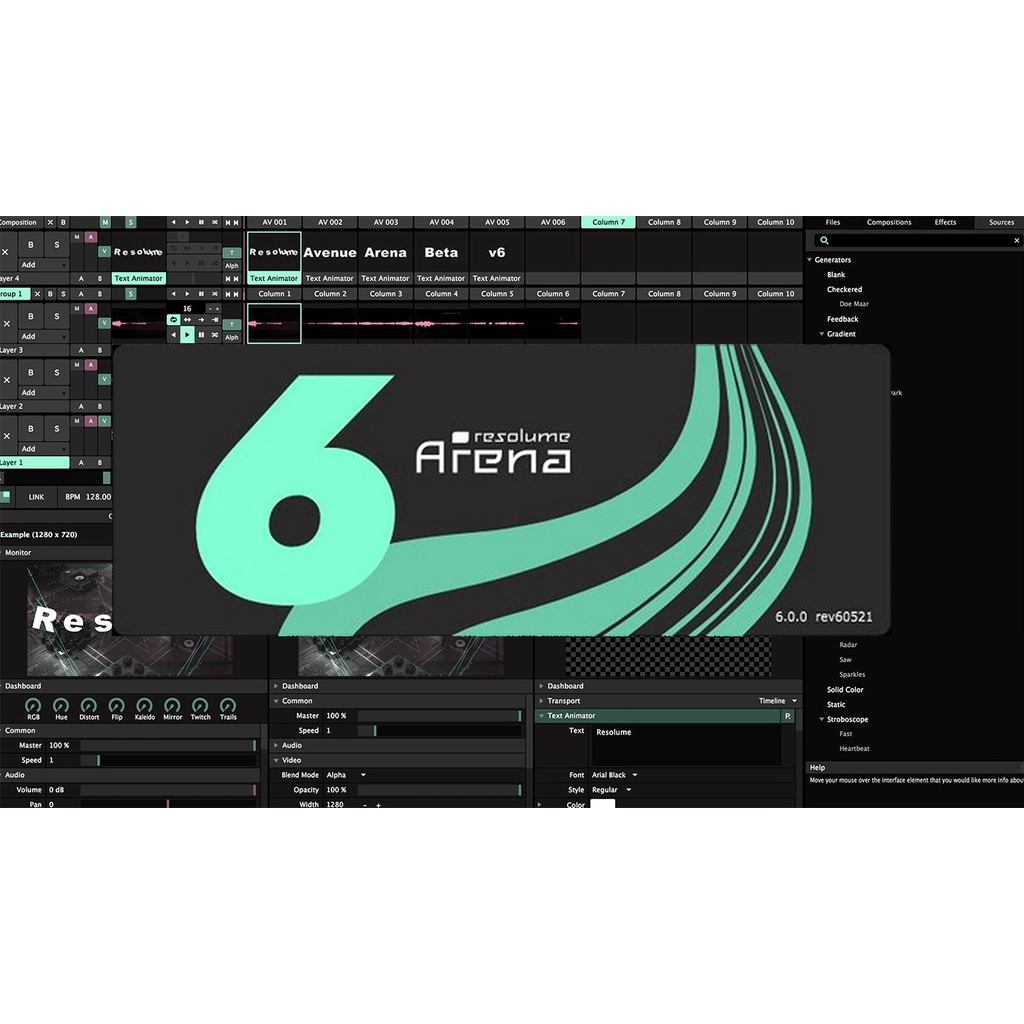1024x1024 pixels.
Task: Play Layer 3 clip backwards
Action: pos(173,335)
